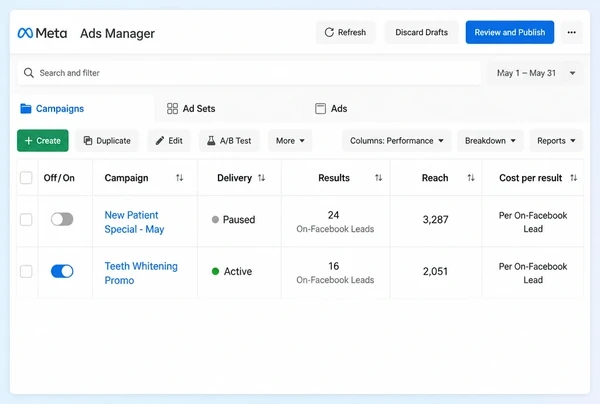The height and width of the screenshot is (404, 600).
Task: Click the Cost per result header
Action: (531, 178)
